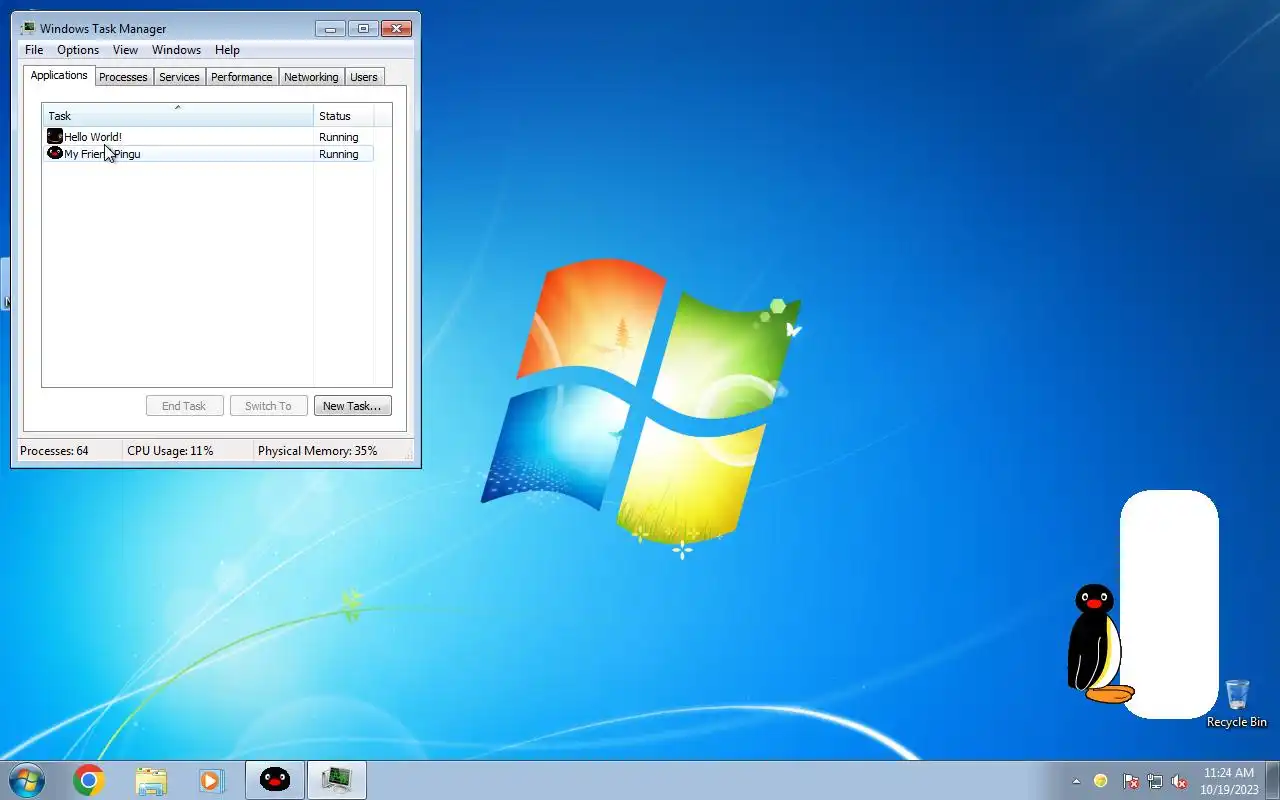
Task: Open the View menu
Action: click(x=125, y=50)
